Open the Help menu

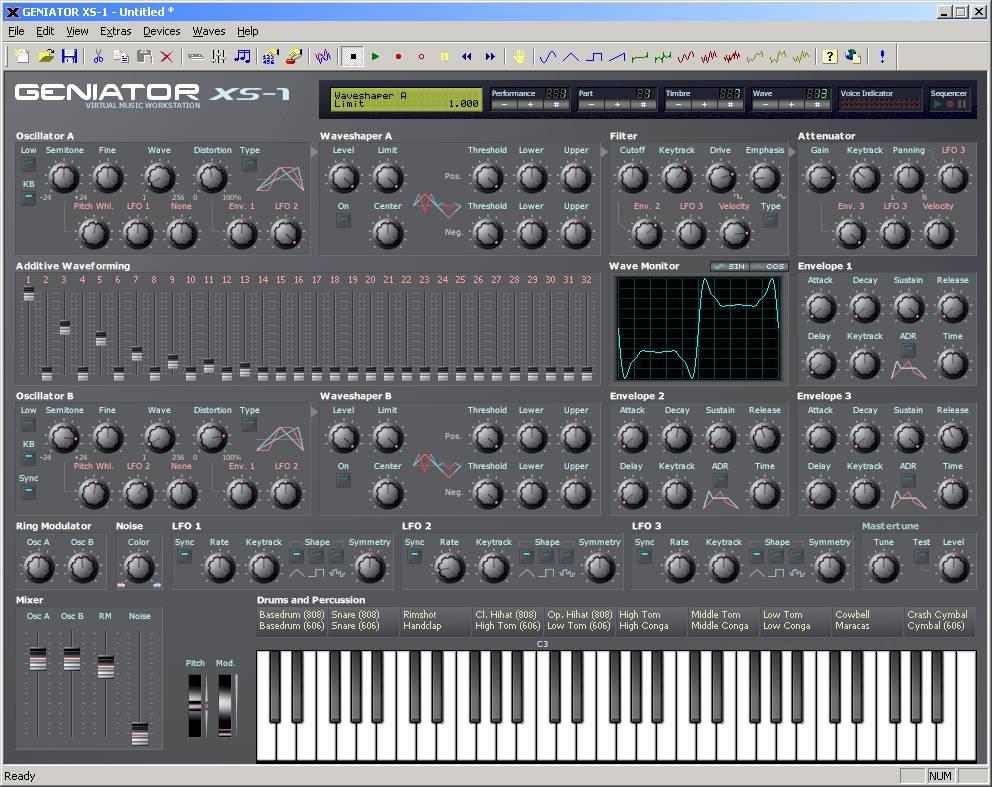247,31
